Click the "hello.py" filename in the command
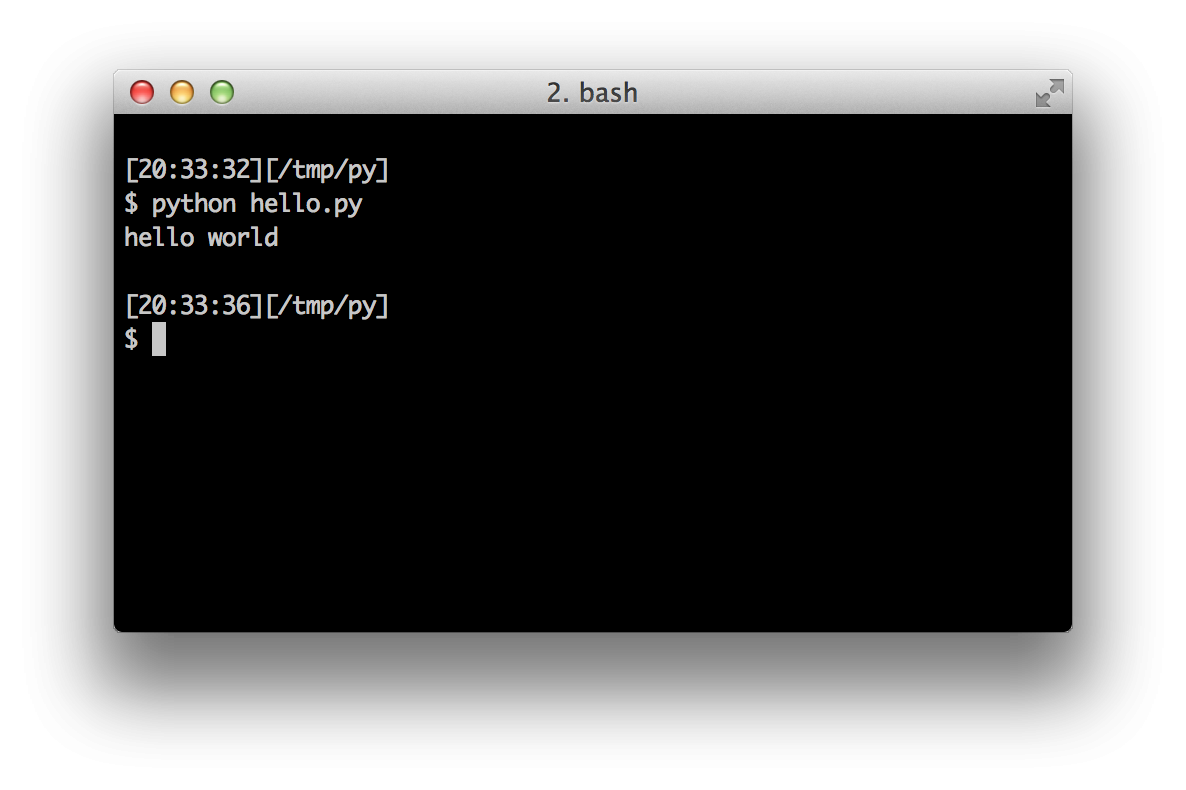The image size is (1186, 790). tap(306, 204)
